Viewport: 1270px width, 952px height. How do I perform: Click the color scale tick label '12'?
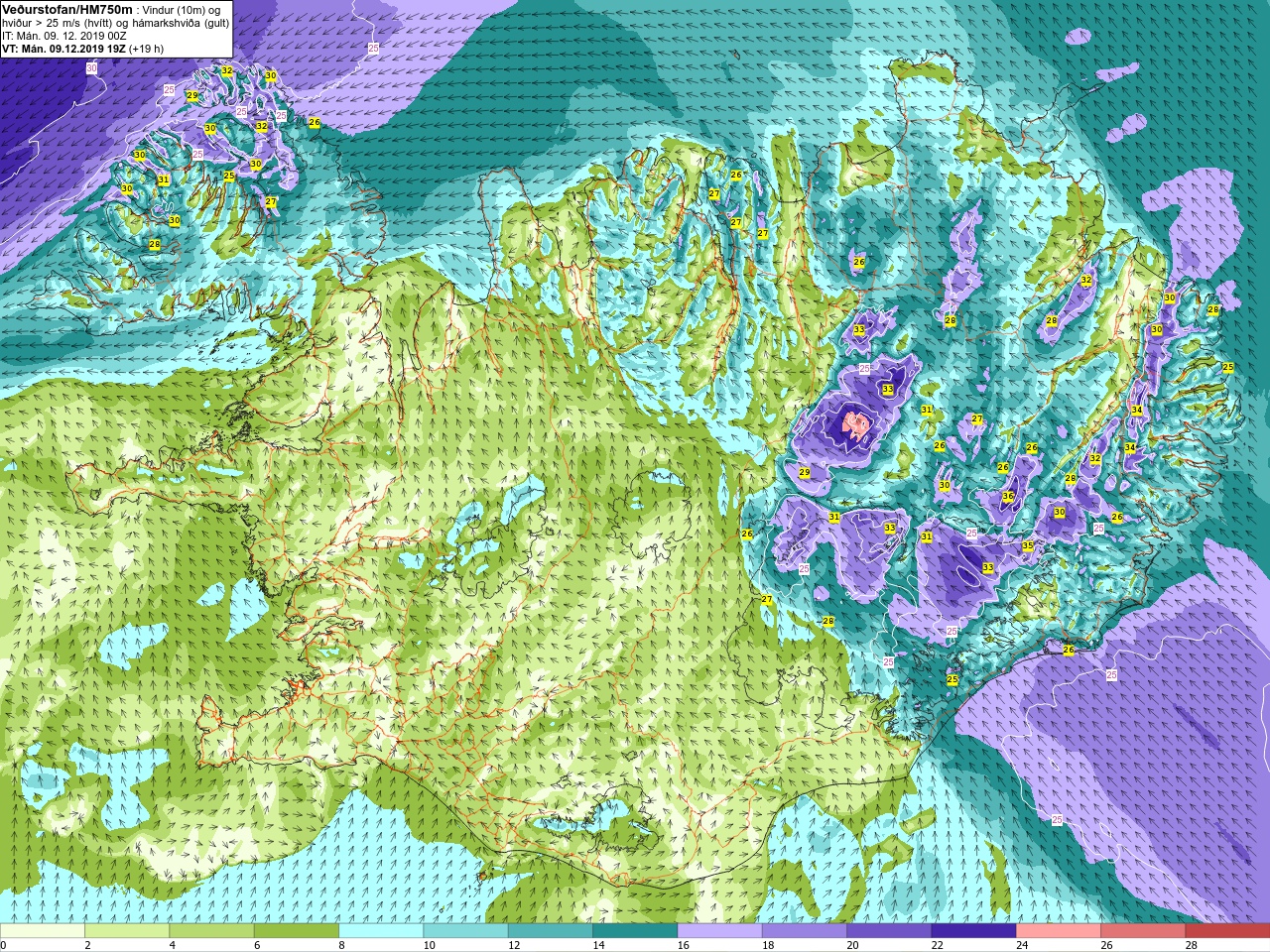pos(514,945)
